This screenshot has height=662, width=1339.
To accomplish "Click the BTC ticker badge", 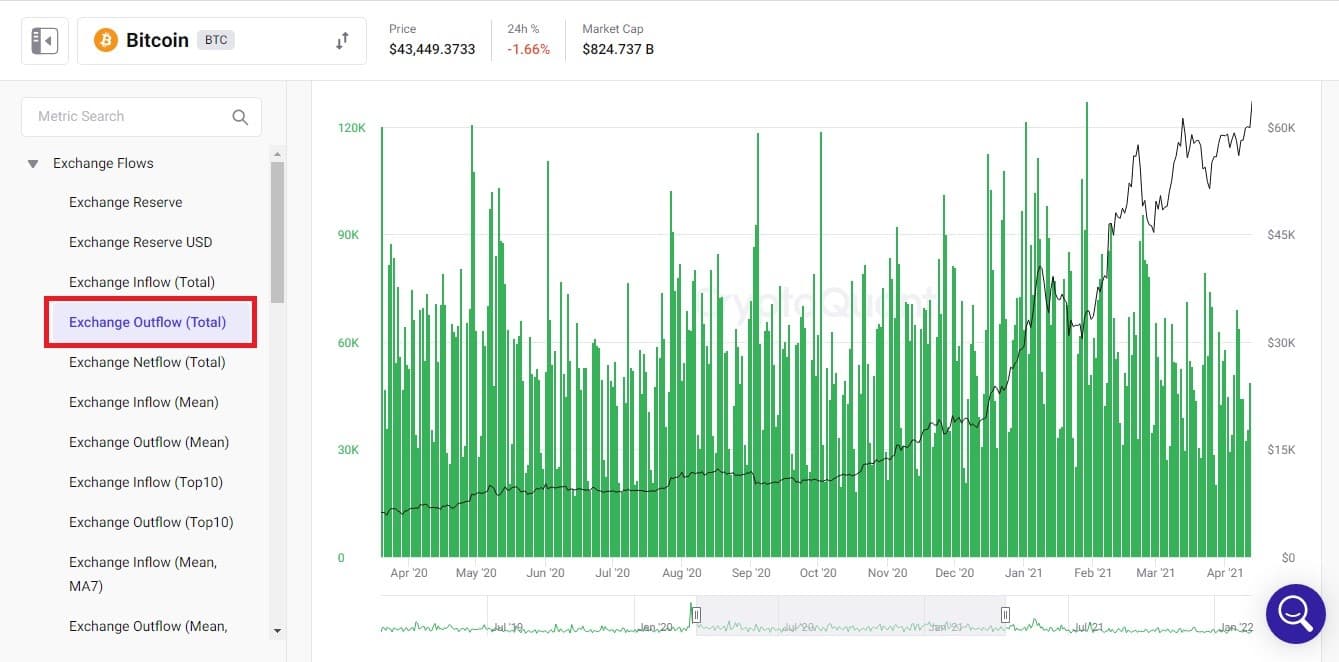I will point(215,41).
